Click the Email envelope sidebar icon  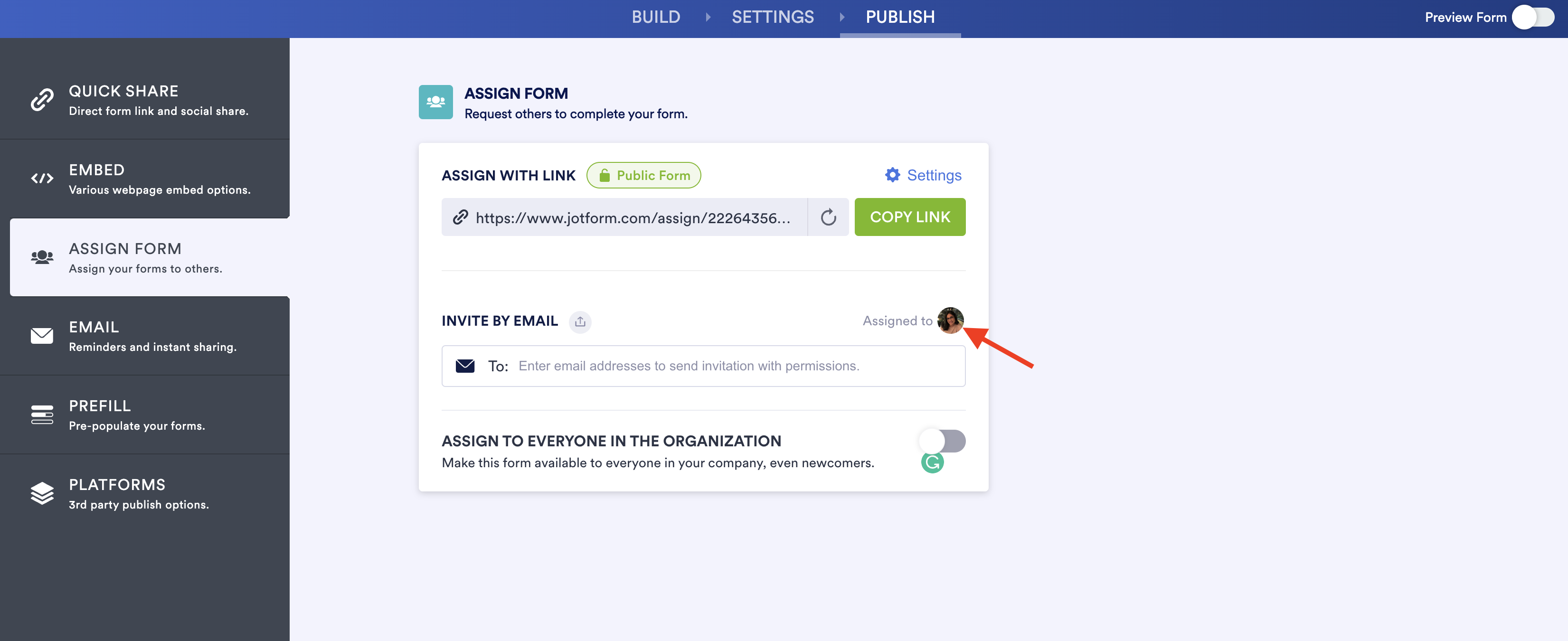pos(42,335)
